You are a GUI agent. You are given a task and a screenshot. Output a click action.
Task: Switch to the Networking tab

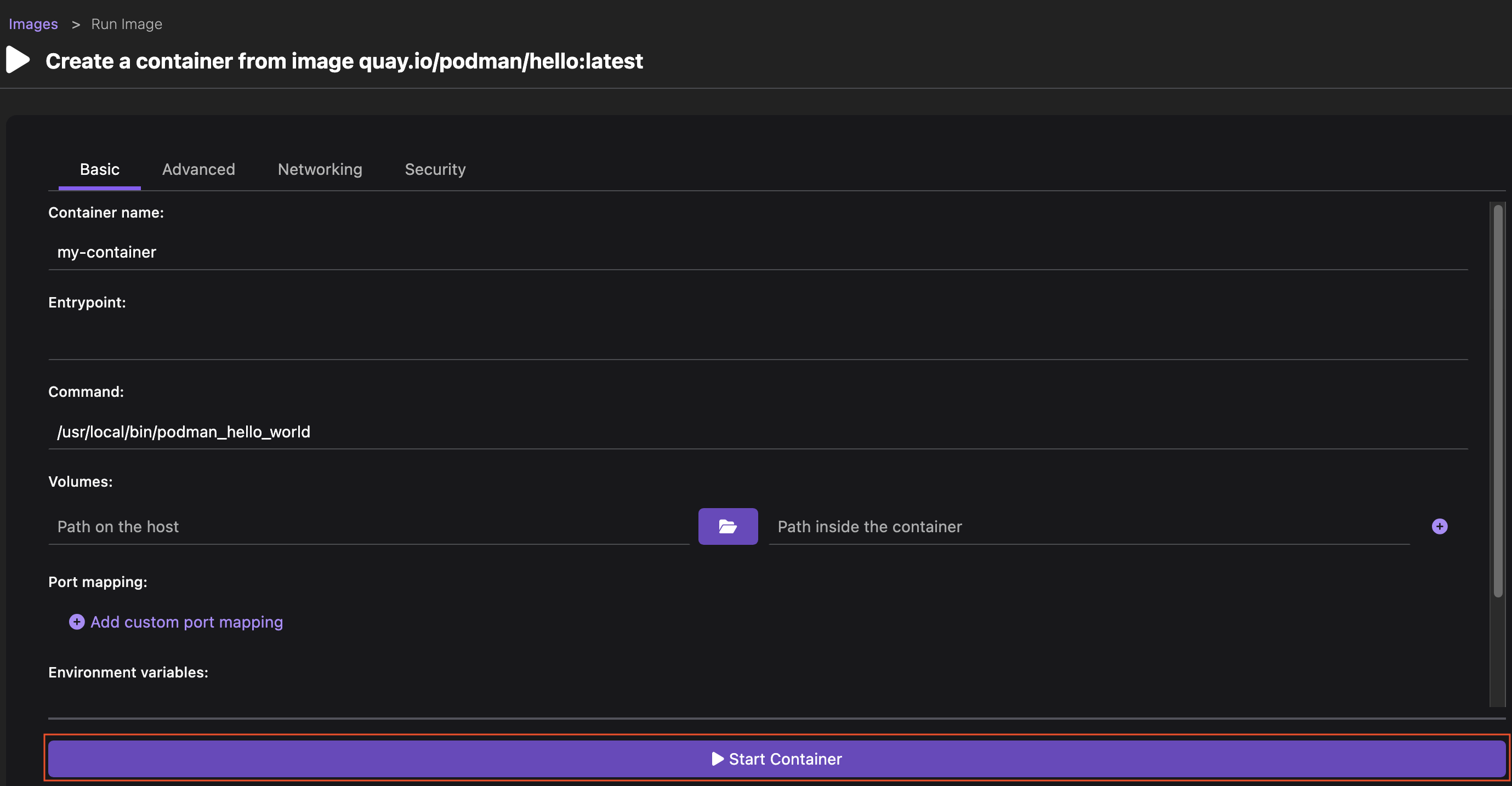point(319,168)
